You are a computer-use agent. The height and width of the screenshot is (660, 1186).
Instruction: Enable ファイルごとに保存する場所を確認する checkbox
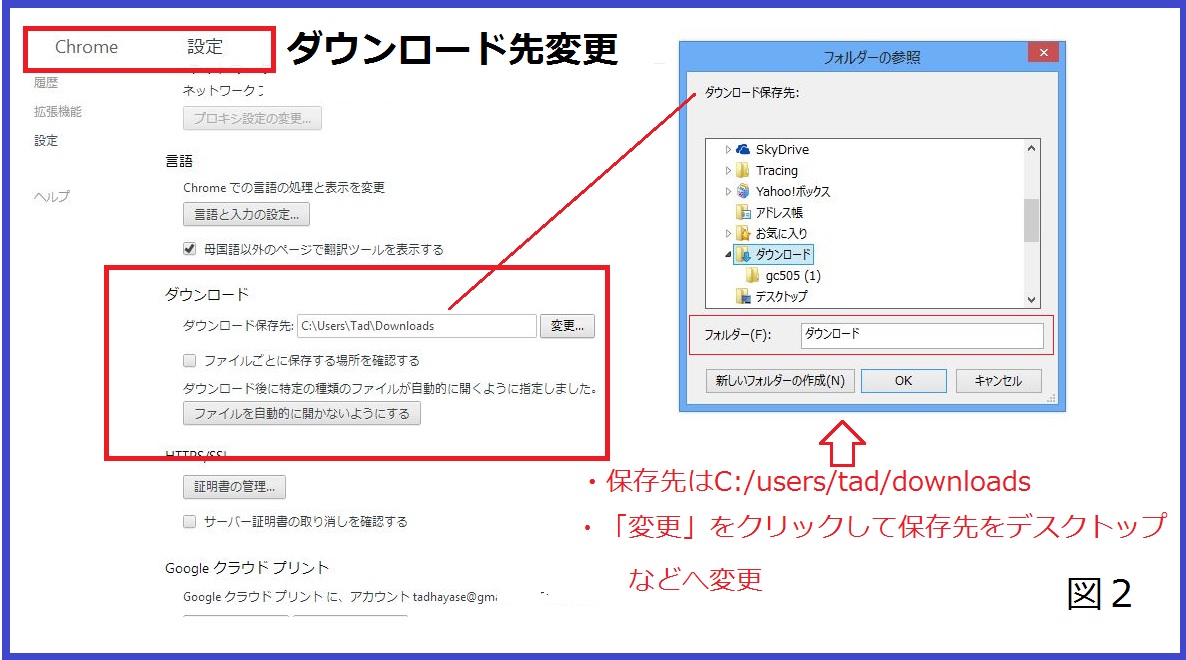(x=190, y=361)
